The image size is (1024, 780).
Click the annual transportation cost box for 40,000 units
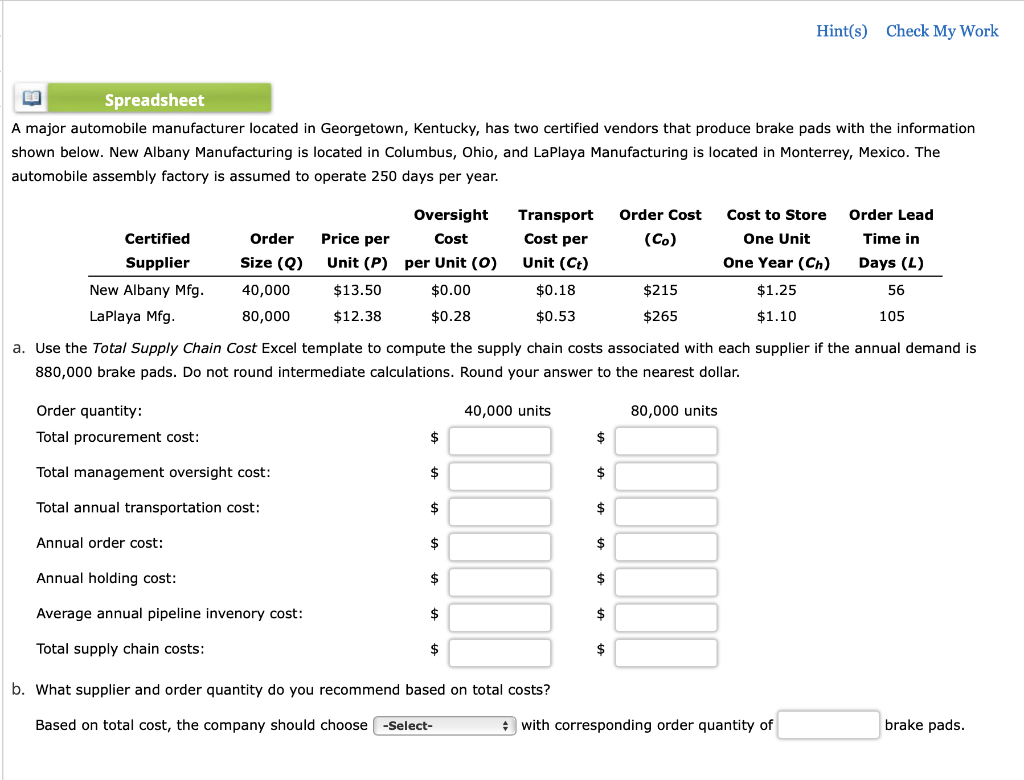[x=500, y=511]
